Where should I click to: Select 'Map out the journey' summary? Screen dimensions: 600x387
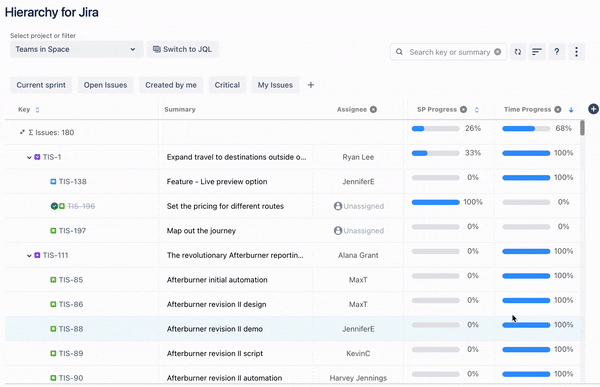[x=201, y=231]
